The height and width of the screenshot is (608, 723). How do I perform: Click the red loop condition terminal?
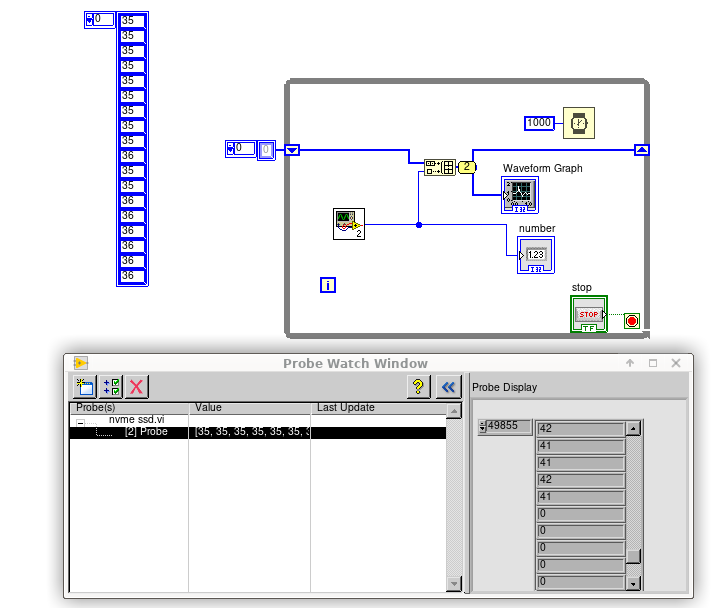coord(632,321)
